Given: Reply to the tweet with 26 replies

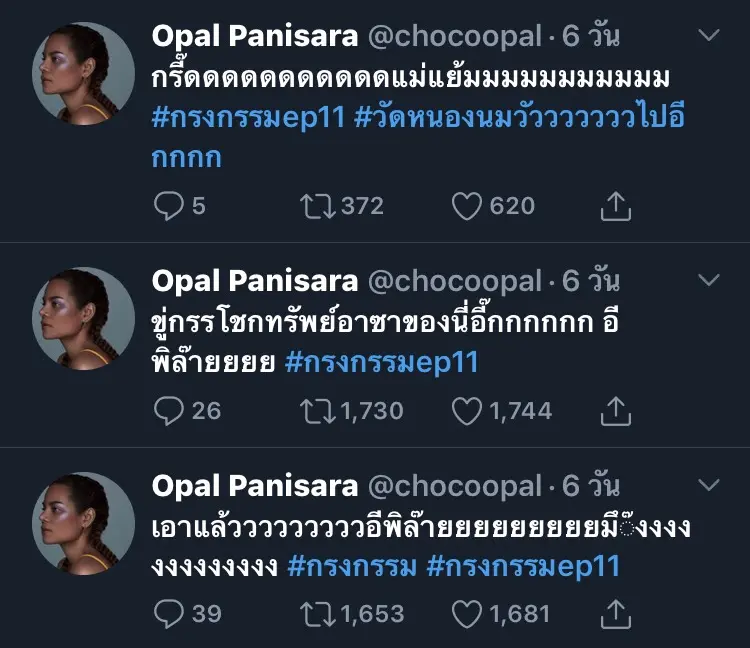Looking at the screenshot, I should (169, 410).
